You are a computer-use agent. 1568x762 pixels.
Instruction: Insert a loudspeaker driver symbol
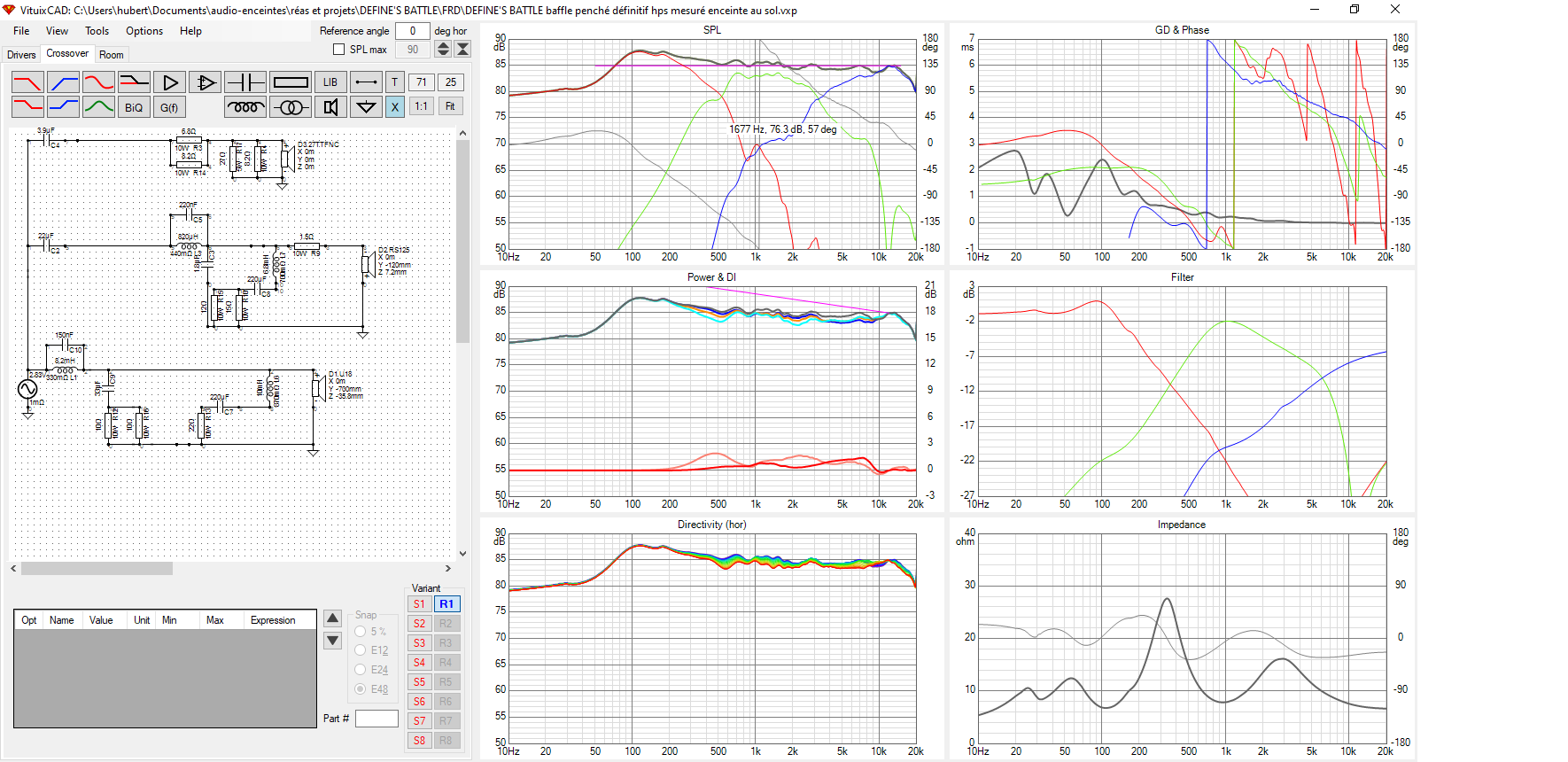330,107
